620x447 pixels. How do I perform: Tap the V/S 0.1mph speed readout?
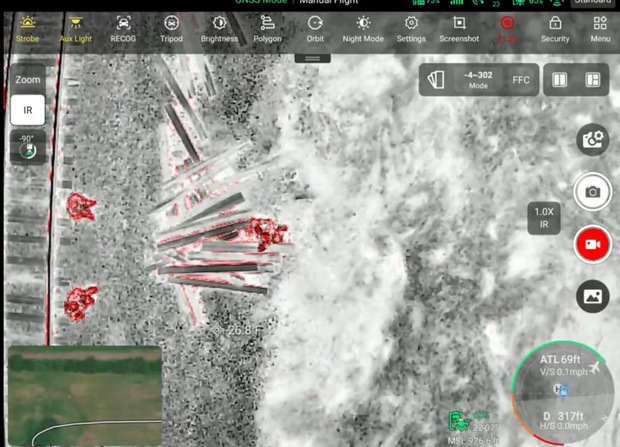[563, 372]
